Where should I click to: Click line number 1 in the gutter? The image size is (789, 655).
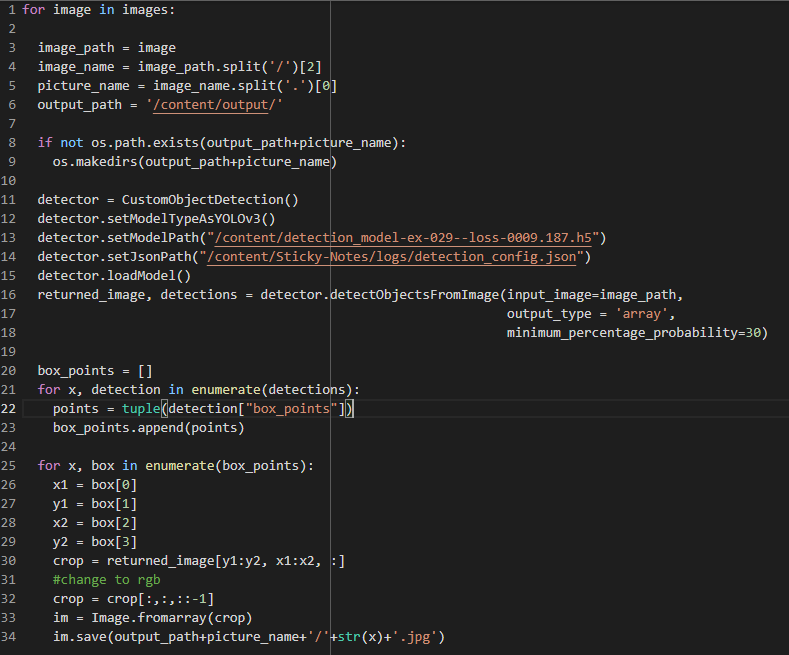(x=12, y=10)
